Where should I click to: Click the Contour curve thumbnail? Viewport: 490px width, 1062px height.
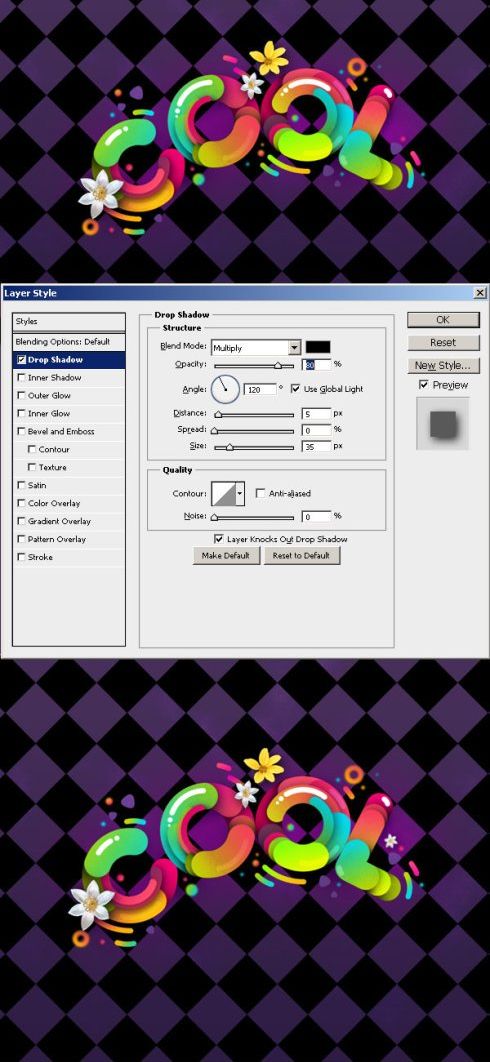coord(223,494)
